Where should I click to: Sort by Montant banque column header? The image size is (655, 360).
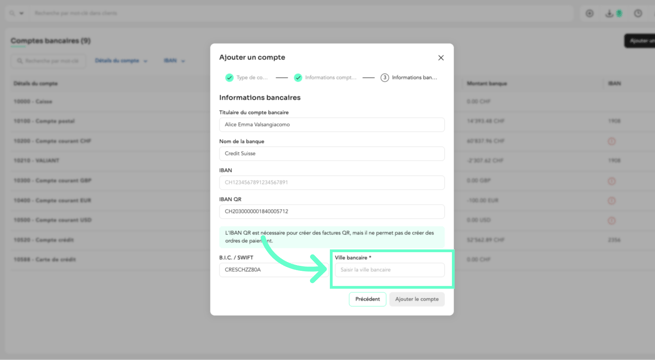[x=487, y=84]
